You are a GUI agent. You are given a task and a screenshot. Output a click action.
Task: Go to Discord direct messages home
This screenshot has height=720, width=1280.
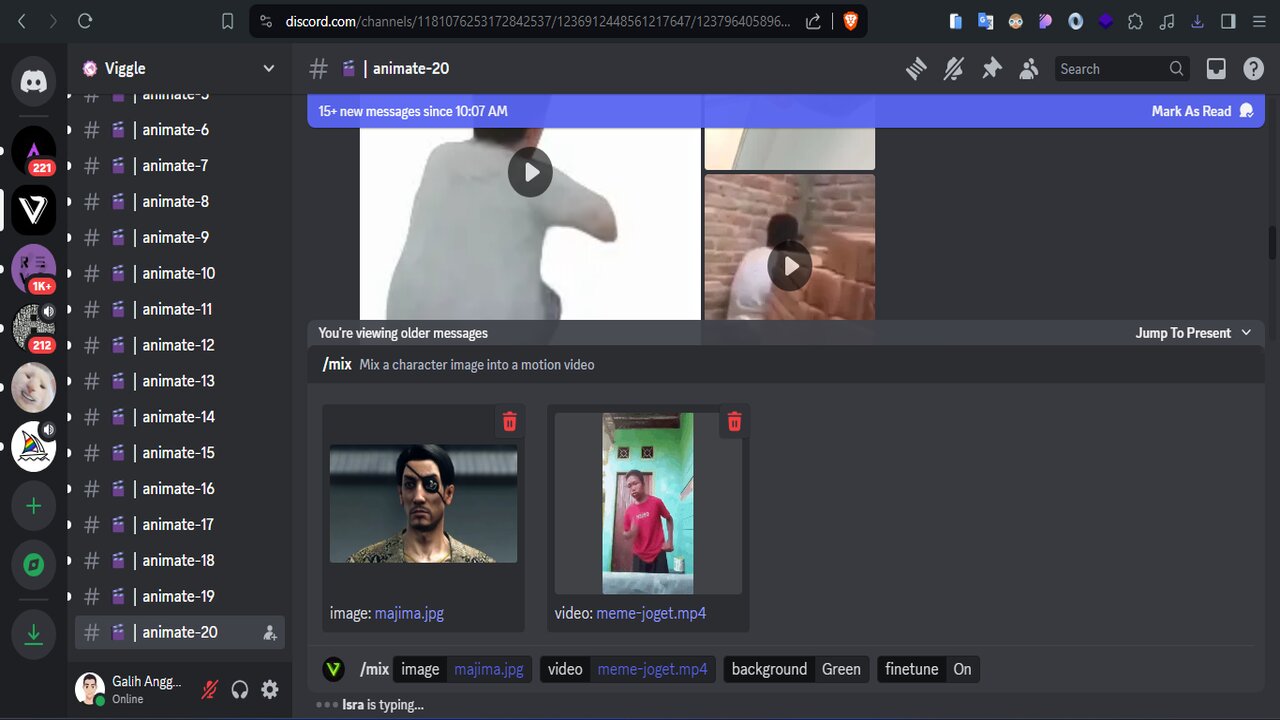pos(34,81)
